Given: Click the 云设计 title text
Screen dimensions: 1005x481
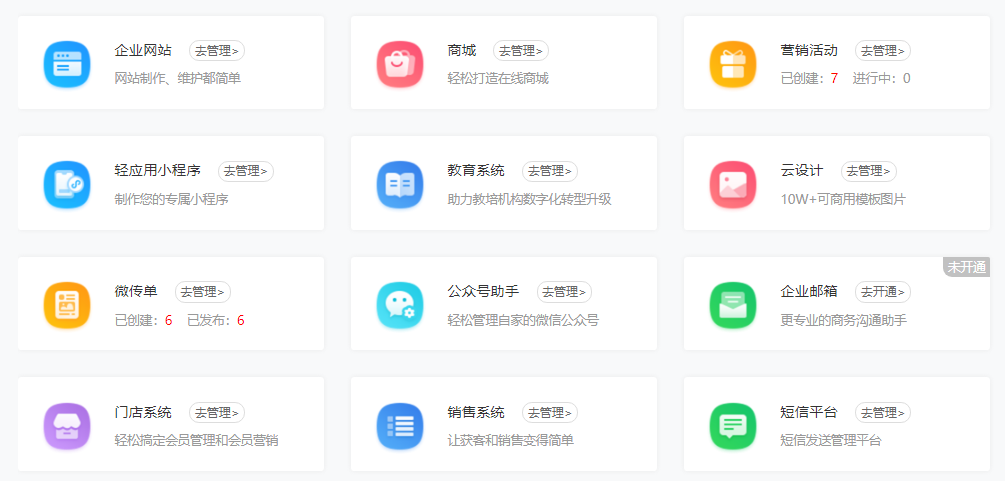Looking at the screenshot, I should click(802, 171).
